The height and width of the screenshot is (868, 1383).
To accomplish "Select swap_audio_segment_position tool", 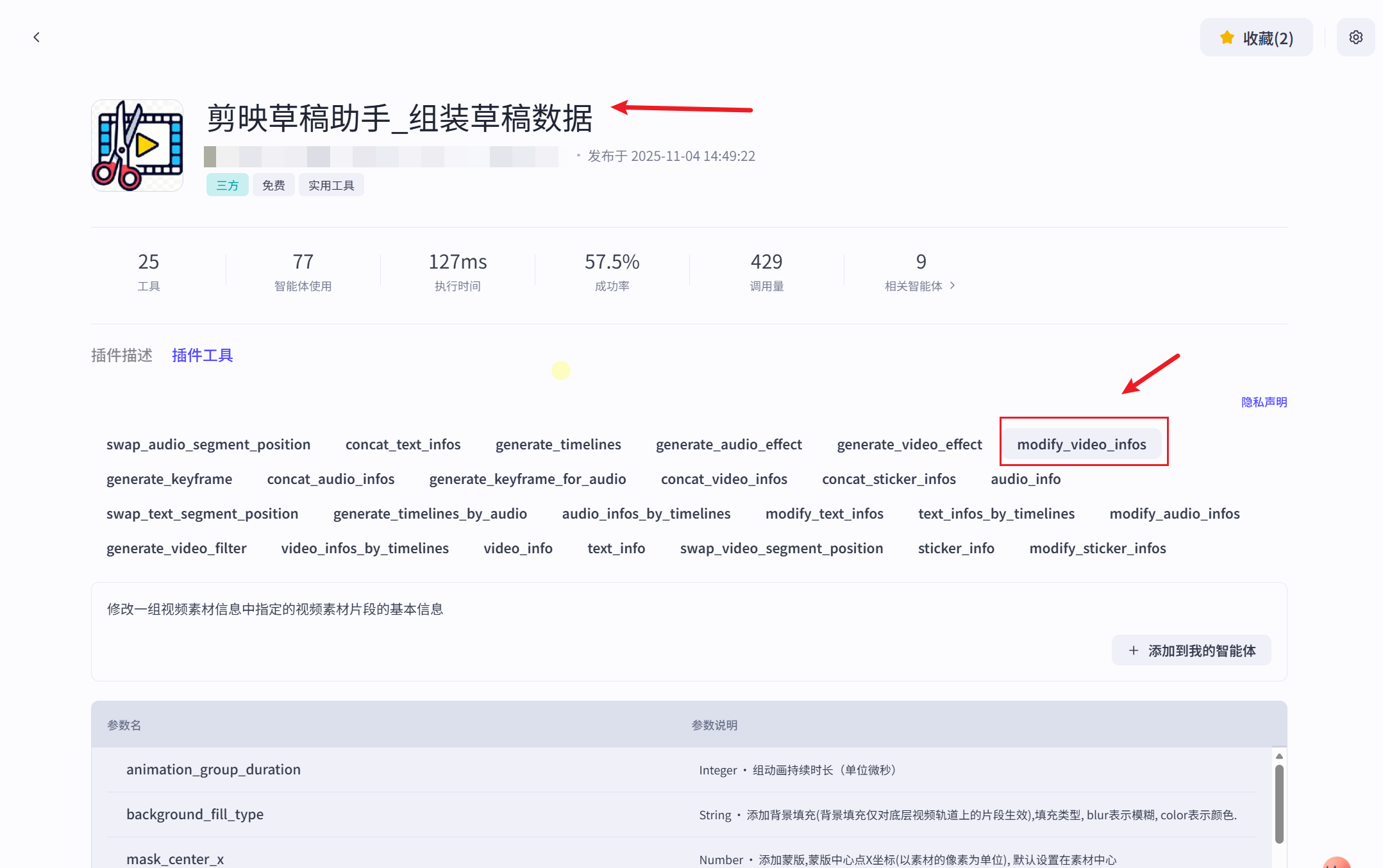I will [208, 444].
